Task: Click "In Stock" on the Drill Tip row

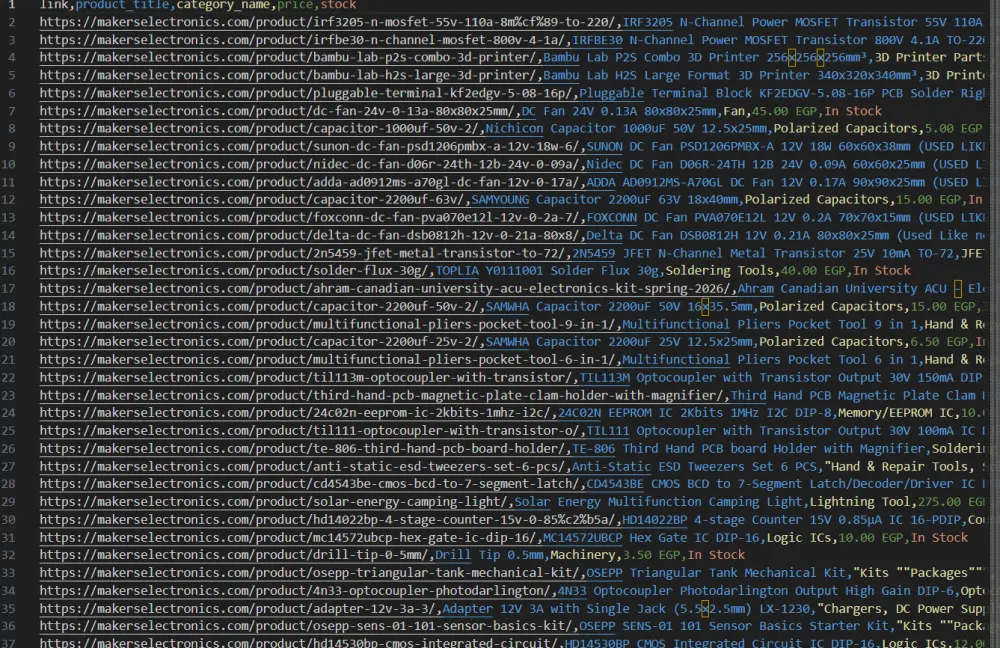Action: click(716, 555)
